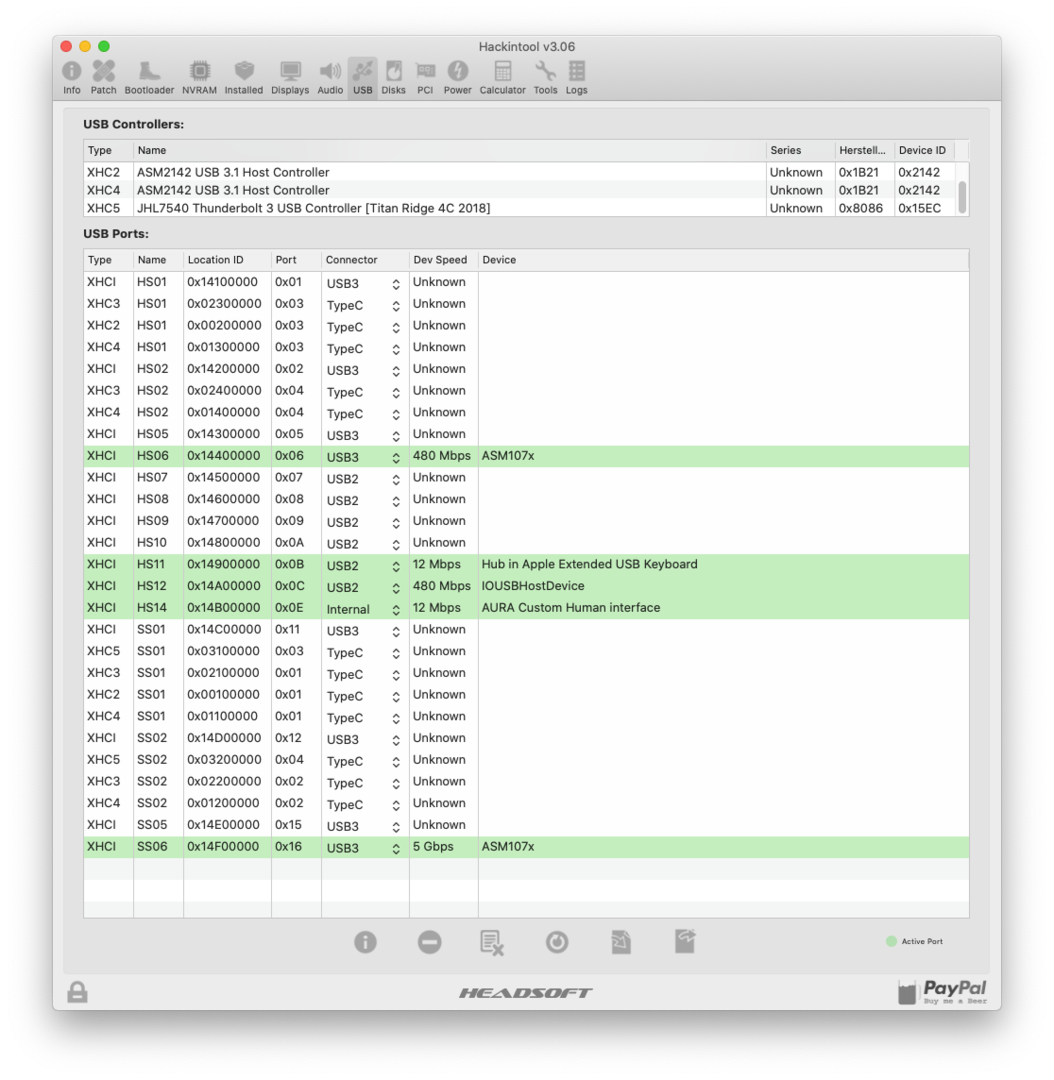Open the Calculator toolbar section
The image size is (1054, 1080).
click(x=502, y=78)
